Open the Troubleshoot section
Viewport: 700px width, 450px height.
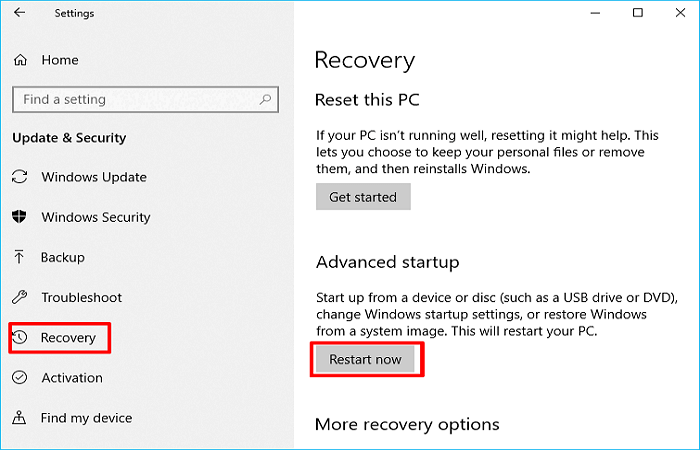tap(81, 297)
